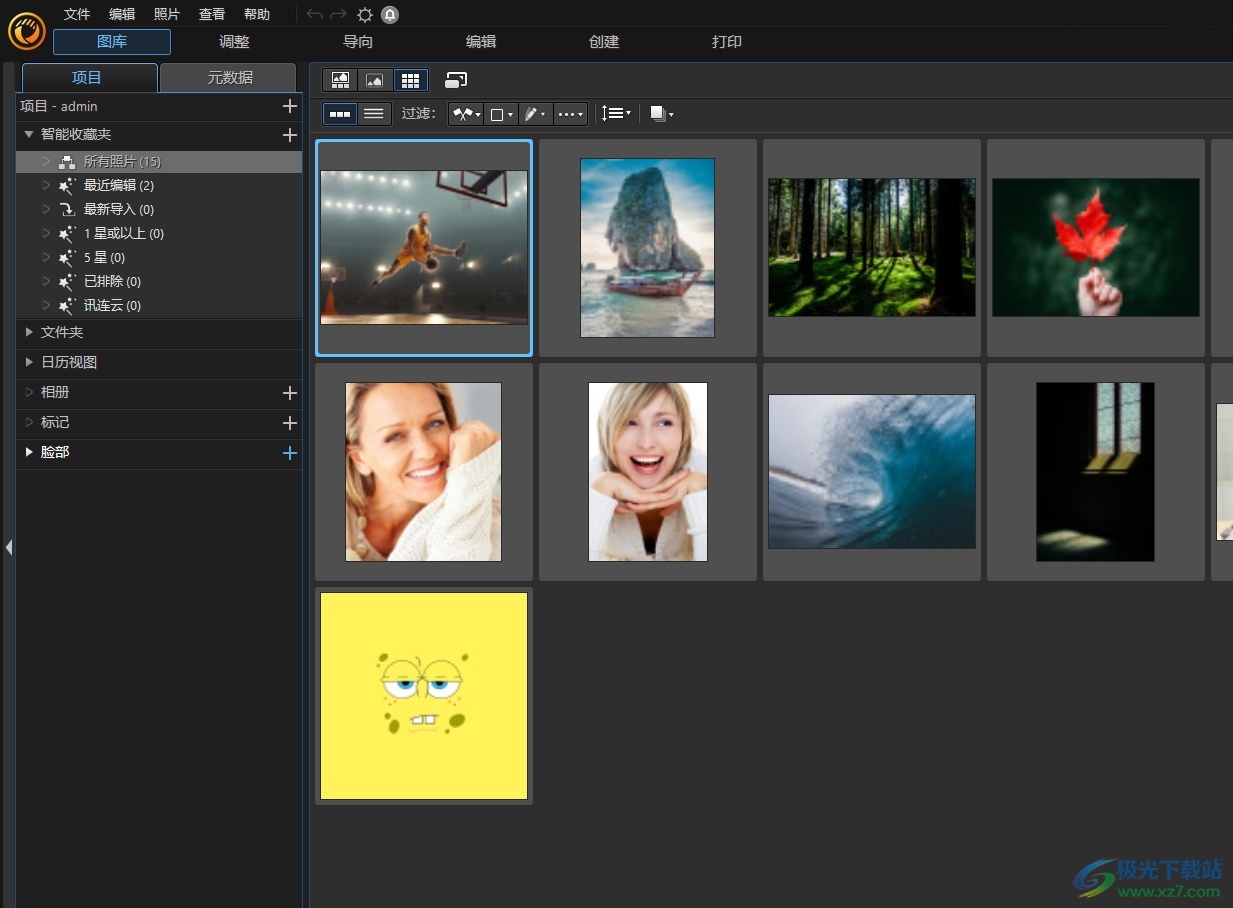This screenshot has height=908, width=1233.
Task: Open the 文件 menu
Action: point(77,14)
